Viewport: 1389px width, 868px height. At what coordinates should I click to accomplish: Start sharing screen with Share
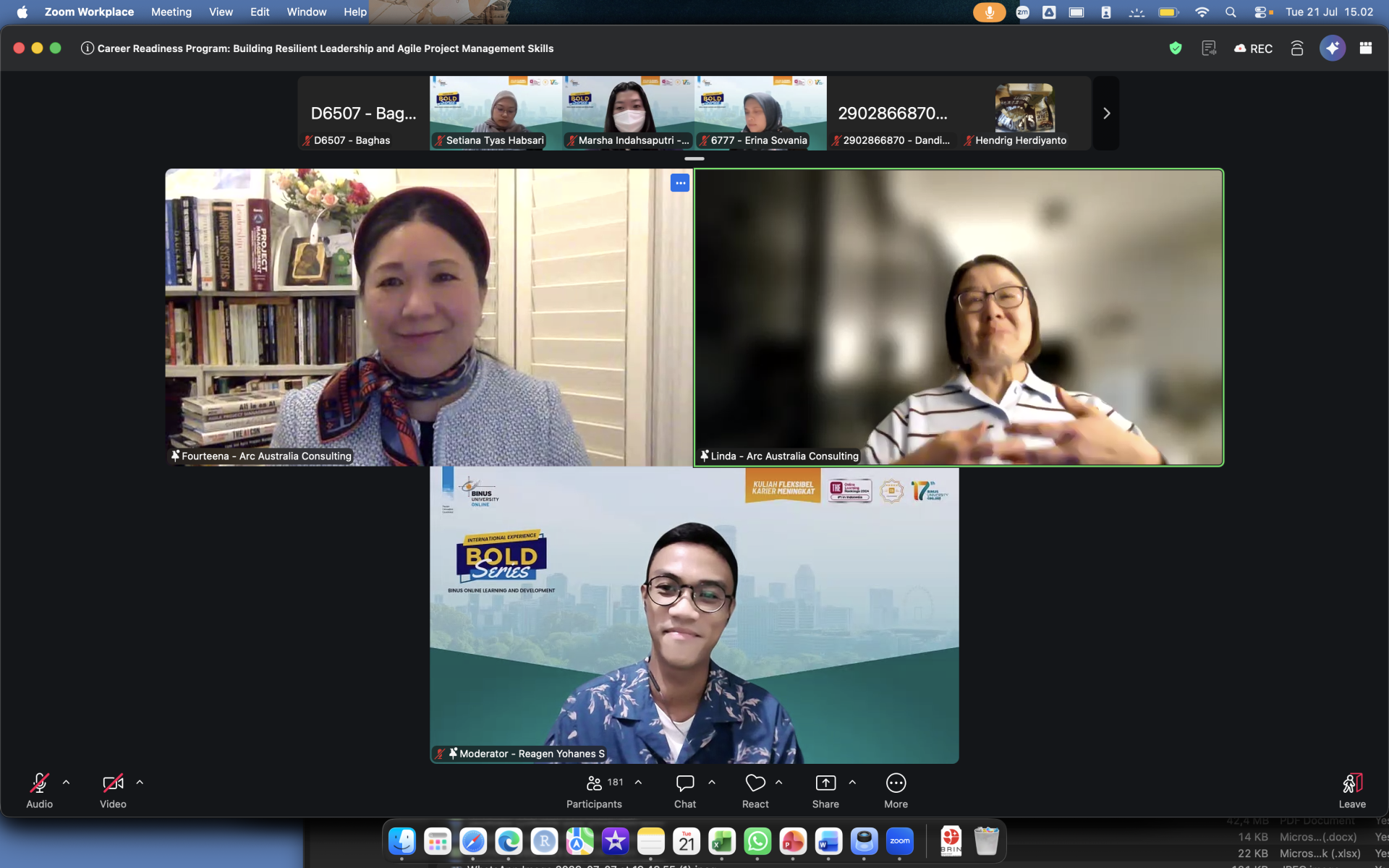coord(825,791)
